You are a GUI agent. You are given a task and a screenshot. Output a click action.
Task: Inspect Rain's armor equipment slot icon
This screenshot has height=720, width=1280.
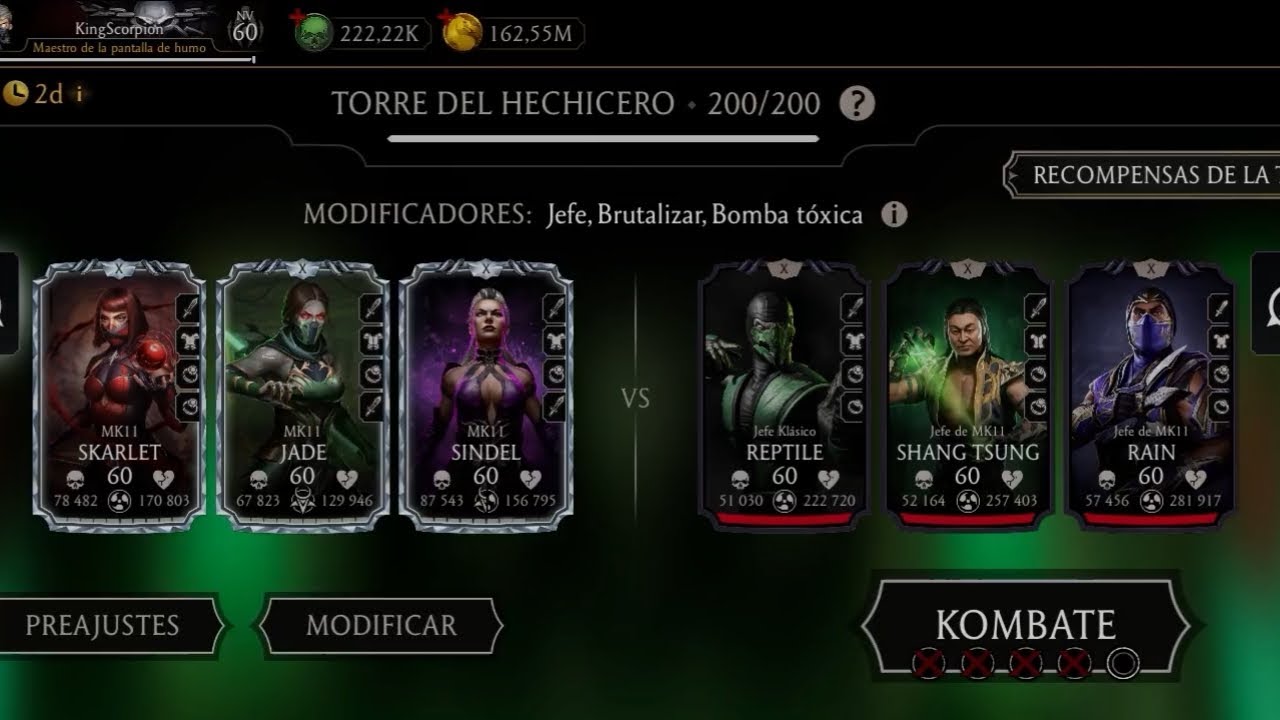(x=1219, y=342)
